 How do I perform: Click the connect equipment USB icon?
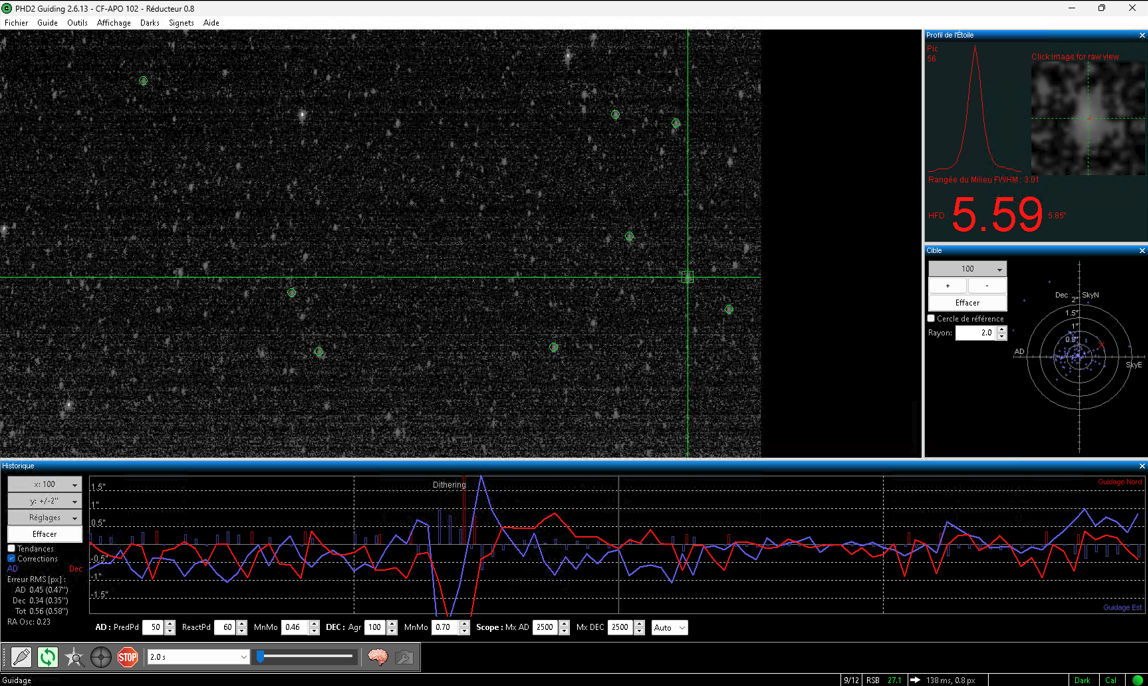21,657
